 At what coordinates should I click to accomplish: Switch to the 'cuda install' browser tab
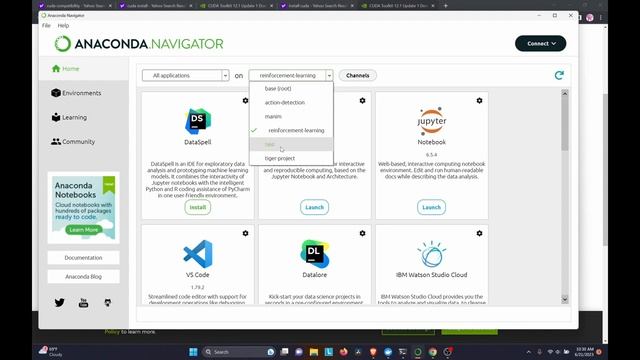[x=156, y=6]
